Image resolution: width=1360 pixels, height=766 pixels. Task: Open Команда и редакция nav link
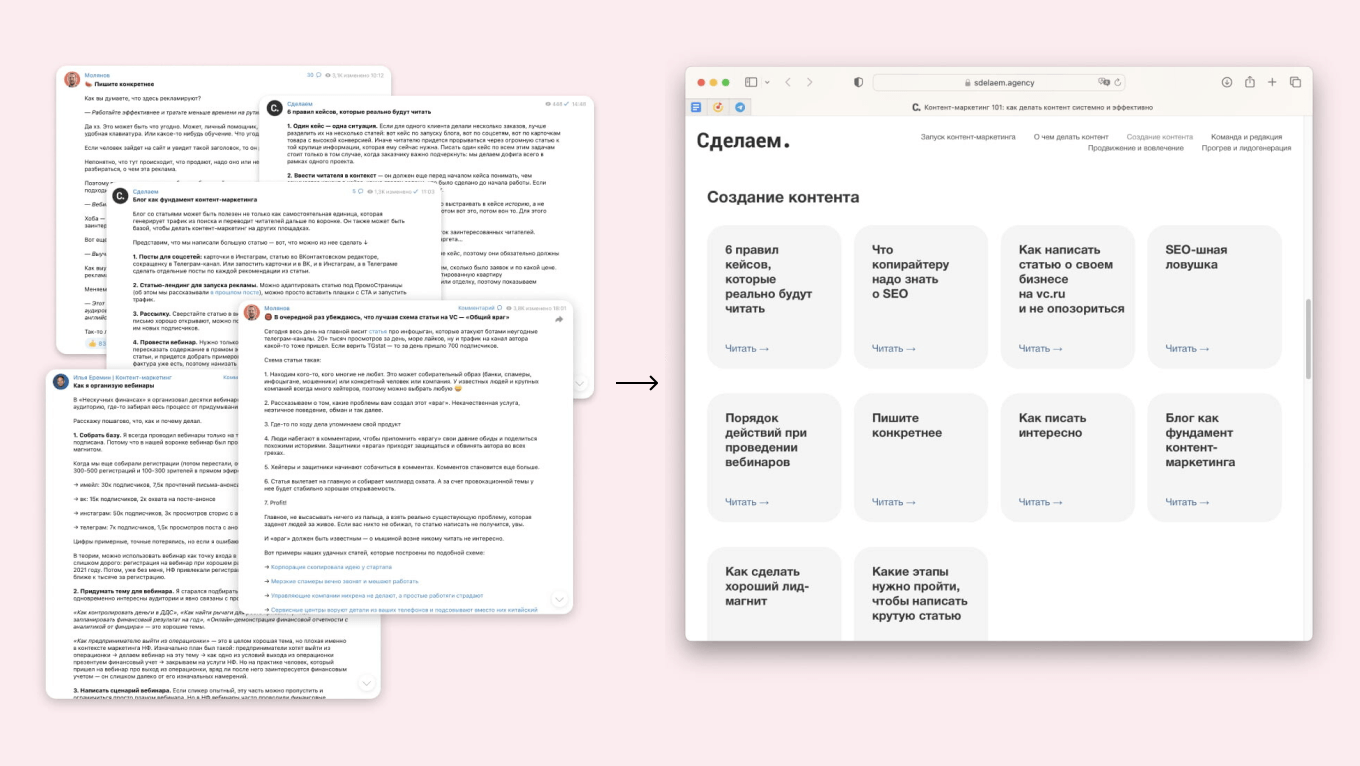click(1246, 137)
